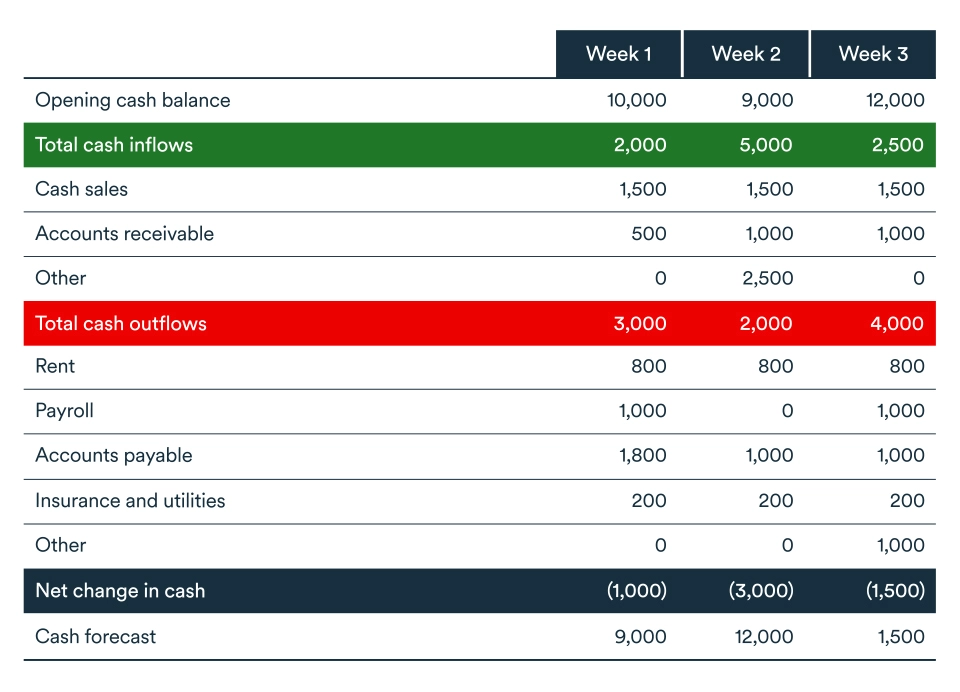This screenshot has width=960, height=692.
Task: Click the Cash forecast row label
Action: 95,637
